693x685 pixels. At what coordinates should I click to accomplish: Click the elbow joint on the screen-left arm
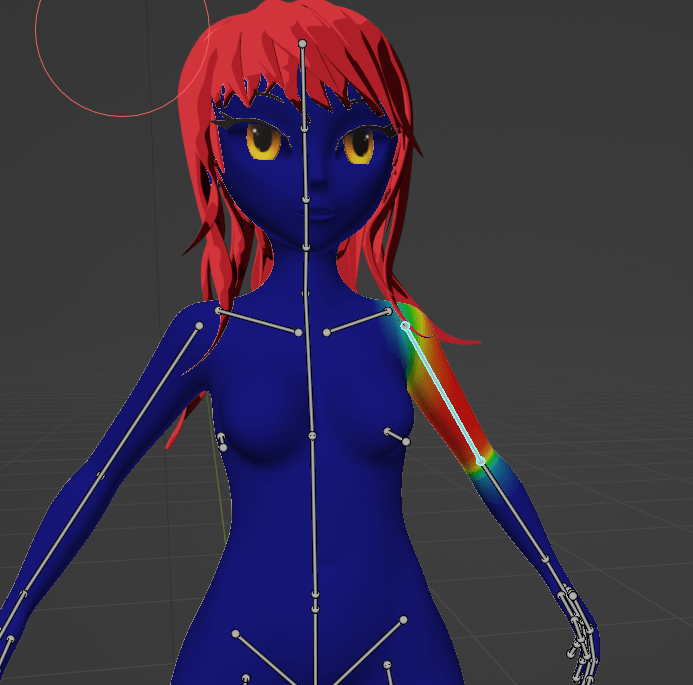point(100,476)
